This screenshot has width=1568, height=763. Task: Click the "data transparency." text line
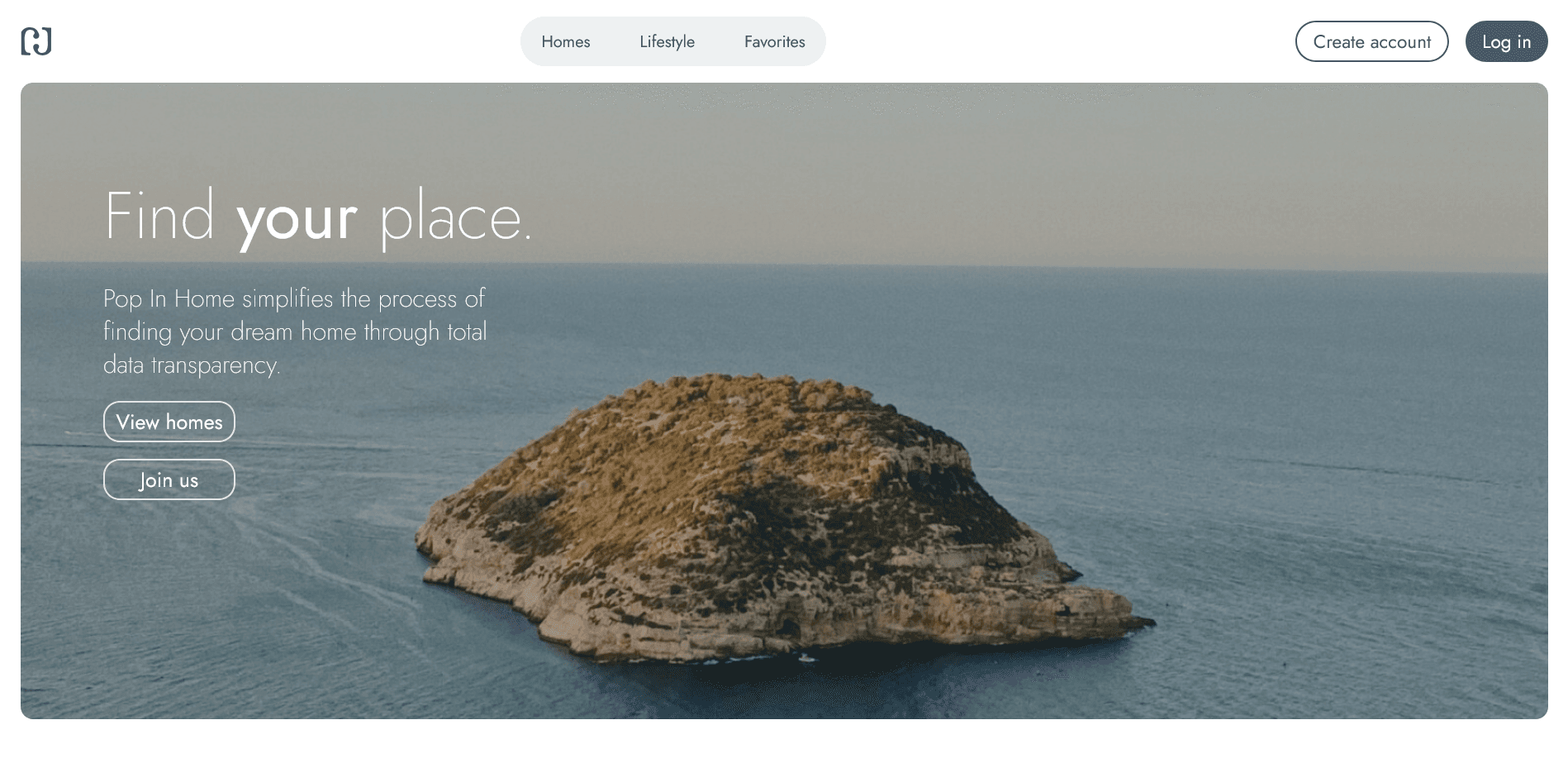(x=192, y=365)
